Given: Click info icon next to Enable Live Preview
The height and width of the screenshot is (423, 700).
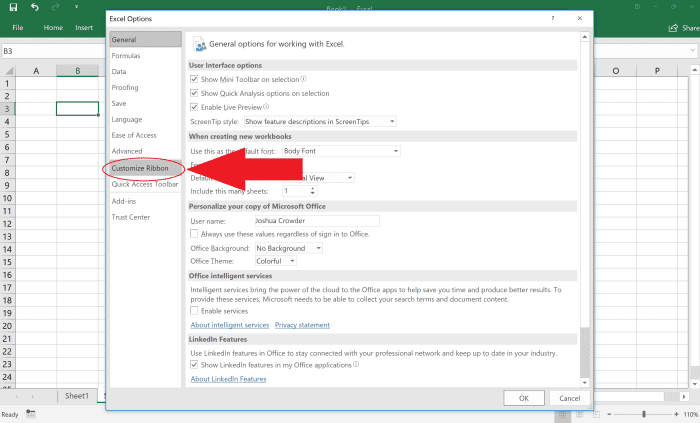Looking at the screenshot, I should [x=266, y=107].
